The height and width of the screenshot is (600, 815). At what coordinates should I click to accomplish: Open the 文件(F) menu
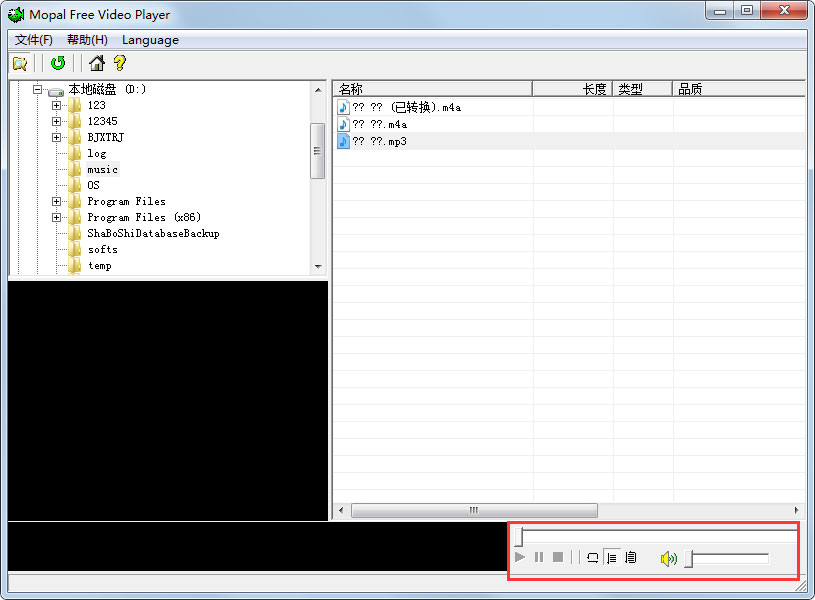(x=34, y=40)
